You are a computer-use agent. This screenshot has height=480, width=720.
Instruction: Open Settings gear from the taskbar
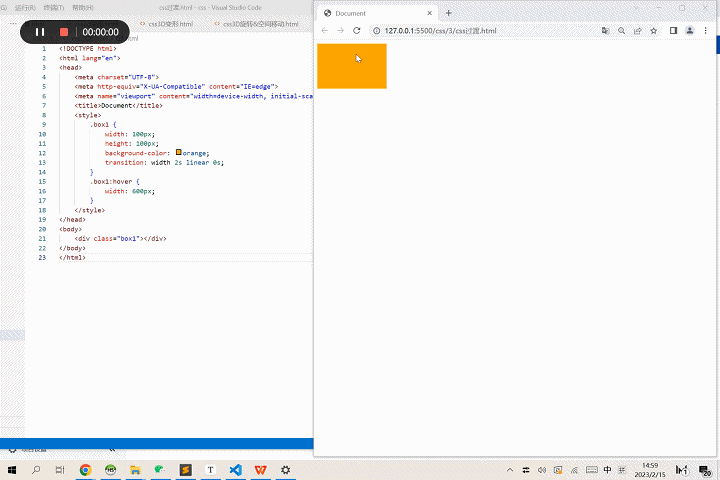click(286, 470)
